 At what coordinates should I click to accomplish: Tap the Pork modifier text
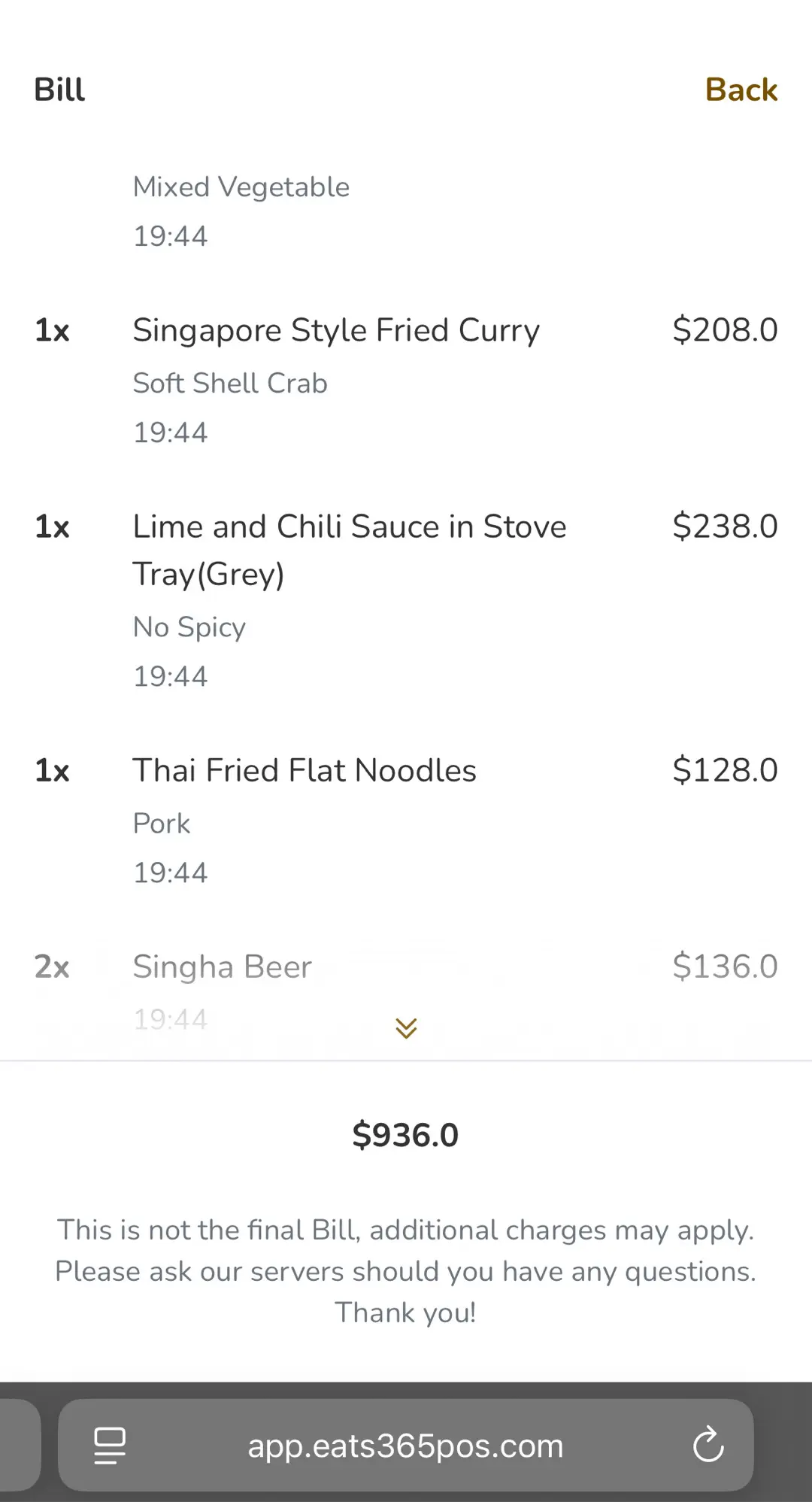(x=162, y=824)
